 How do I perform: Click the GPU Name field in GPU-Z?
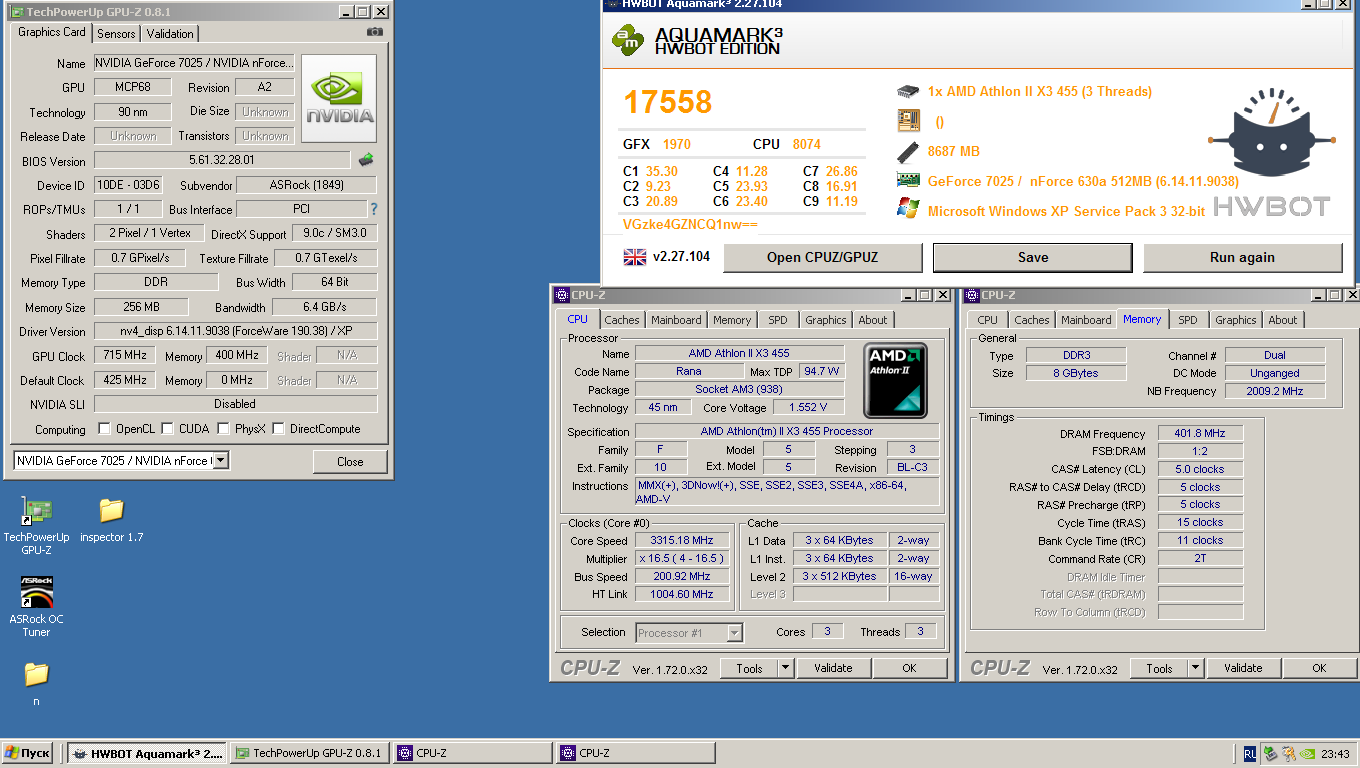tap(195, 63)
